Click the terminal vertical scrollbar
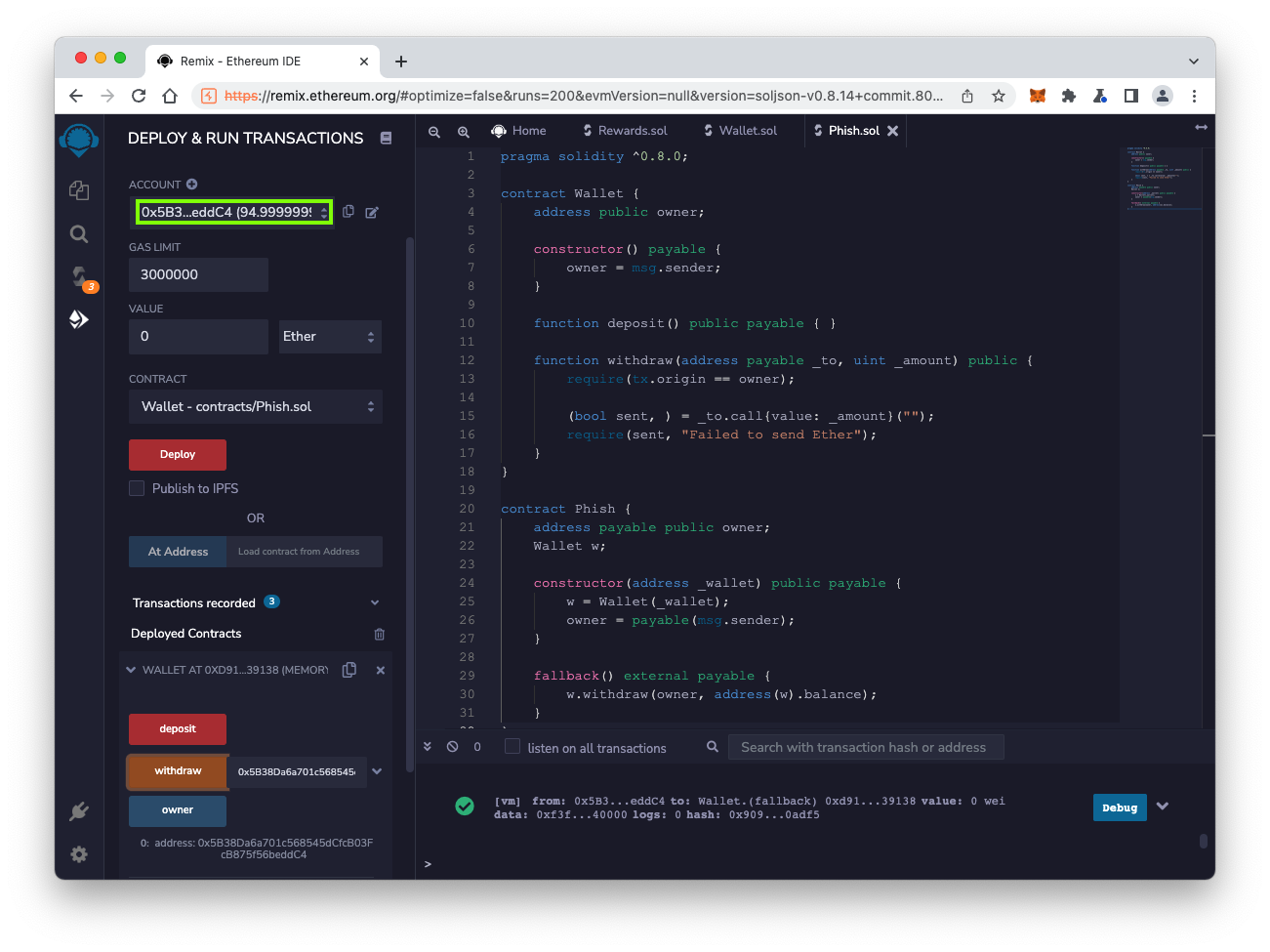 1204,841
